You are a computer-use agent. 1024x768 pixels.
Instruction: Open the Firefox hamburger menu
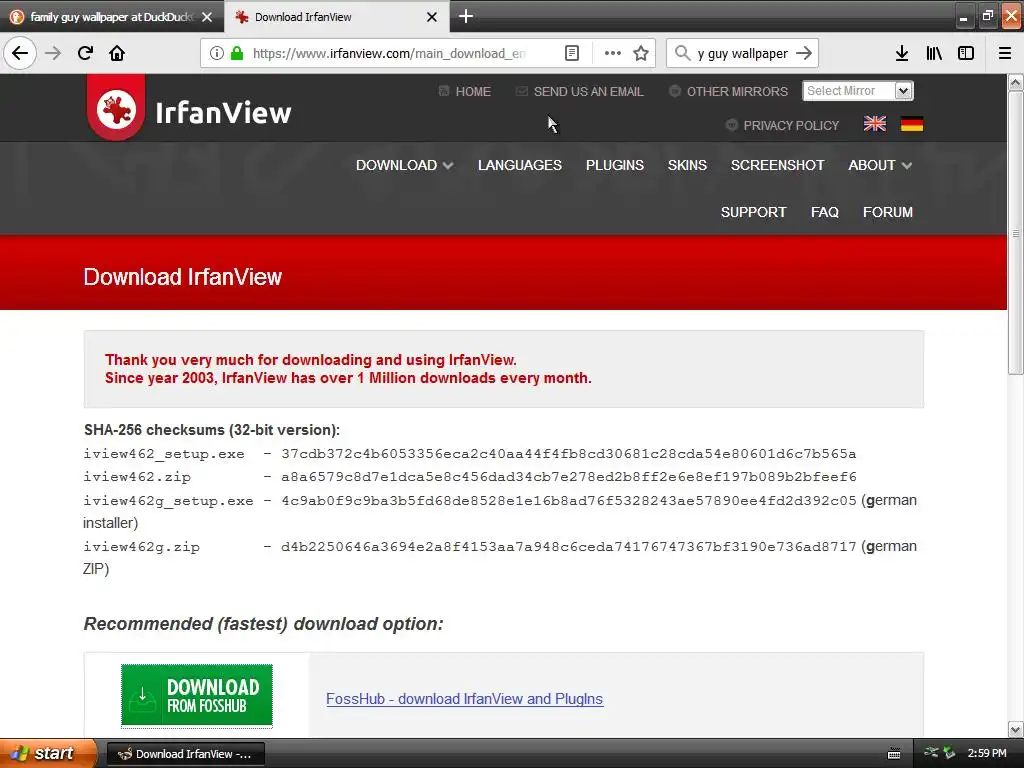(1005, 53)
